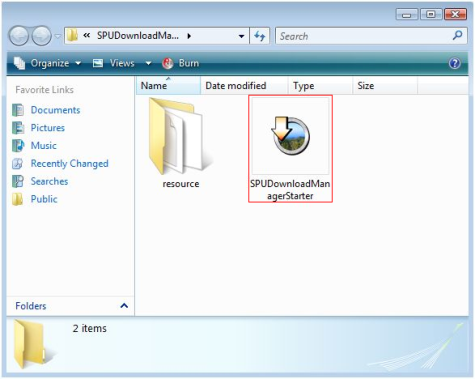Click the Public folder icon in sidebar
This screenshot has height=379, width=475.
[18, 199]
